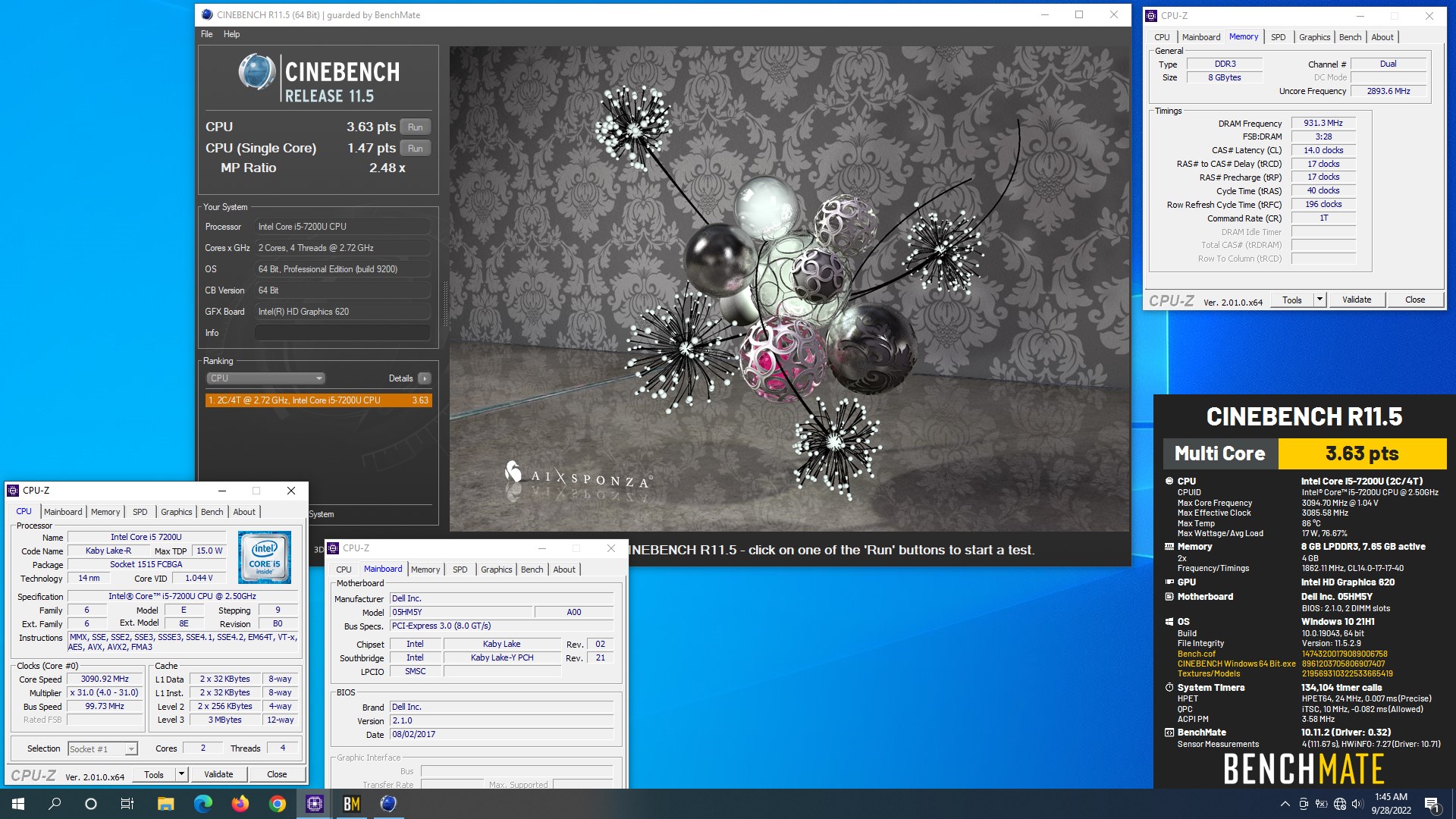
Task: Open the Bench tab in the CPU-tab CPU-Z window
Action: [x=212, y=512]
